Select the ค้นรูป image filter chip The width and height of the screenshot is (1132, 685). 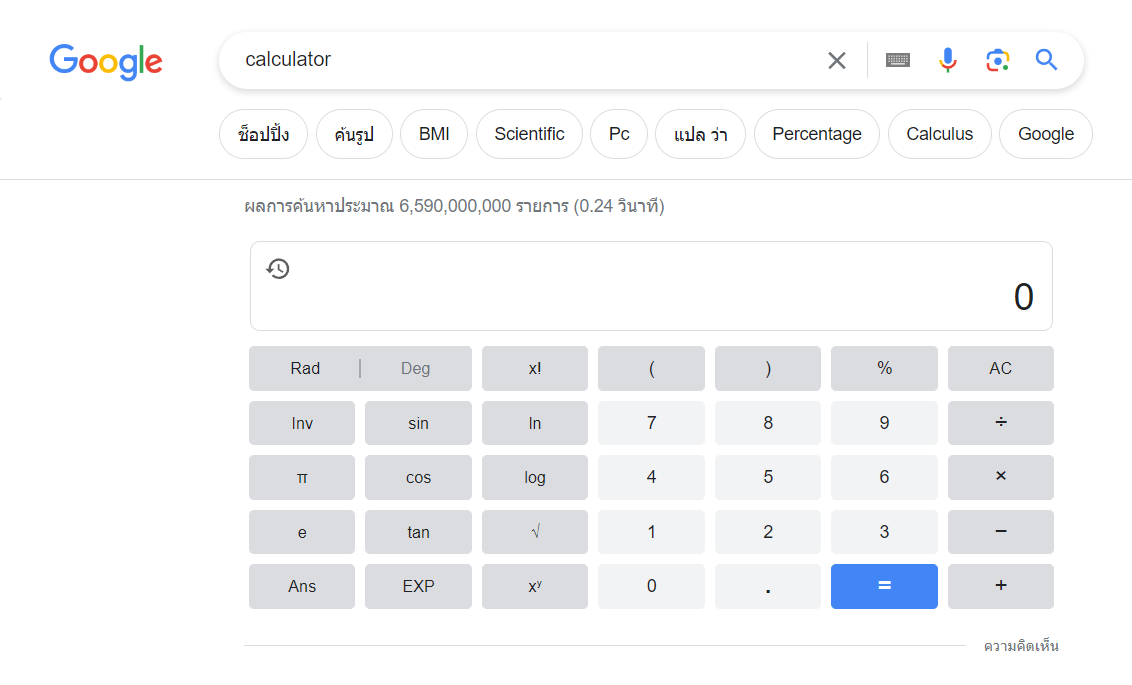(354, 134)
